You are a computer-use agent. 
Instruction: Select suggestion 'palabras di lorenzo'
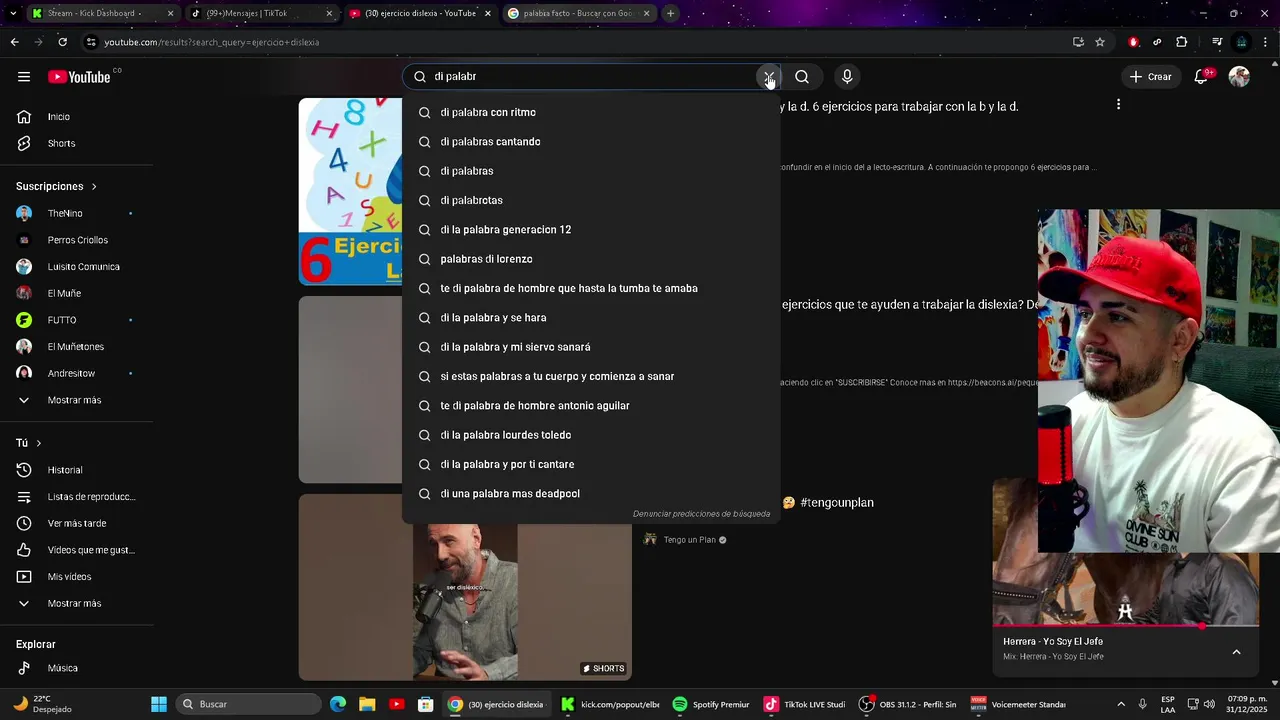pos(591,259)
